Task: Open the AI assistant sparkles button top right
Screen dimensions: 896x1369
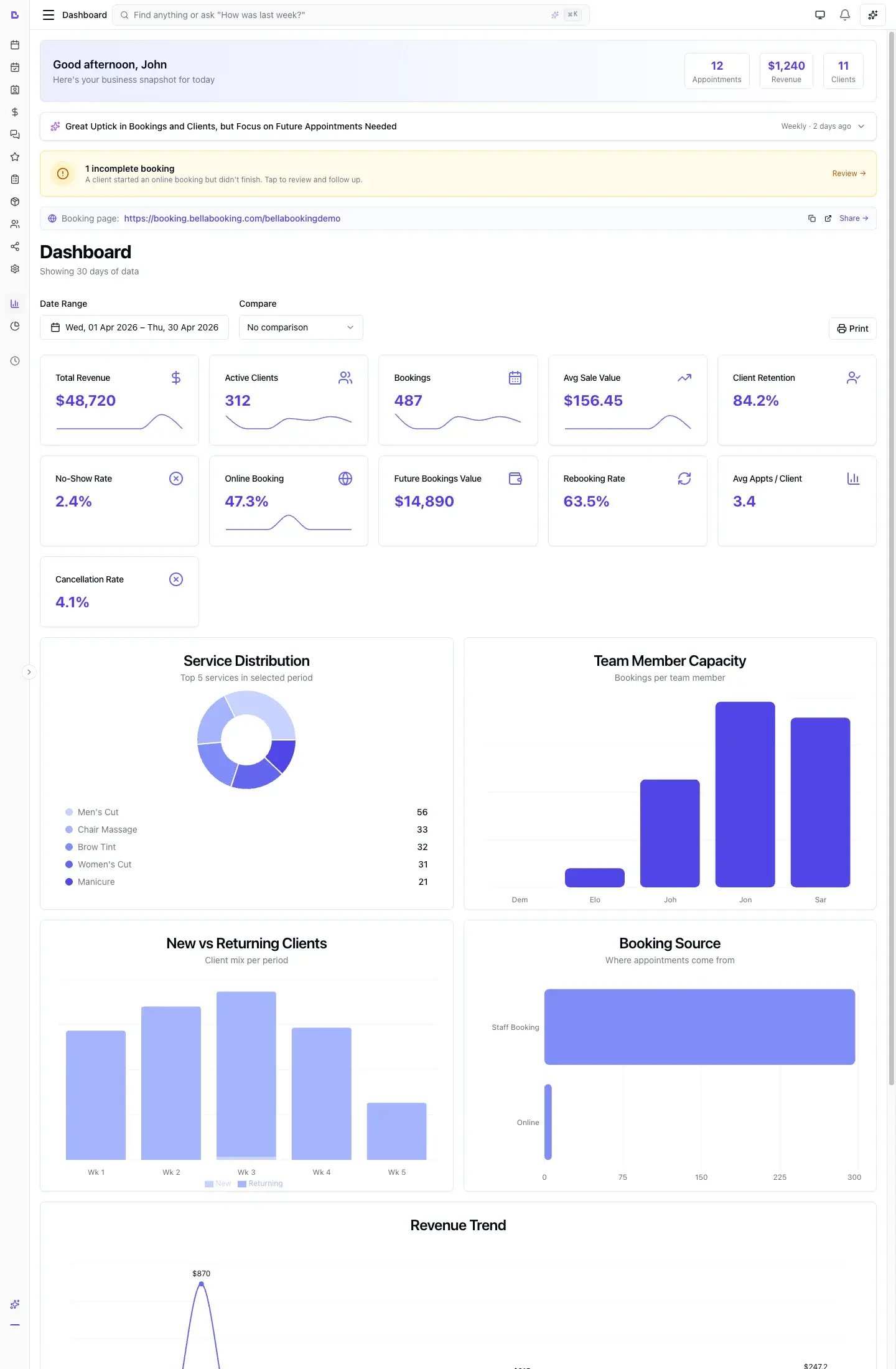Action: (873, 15)
